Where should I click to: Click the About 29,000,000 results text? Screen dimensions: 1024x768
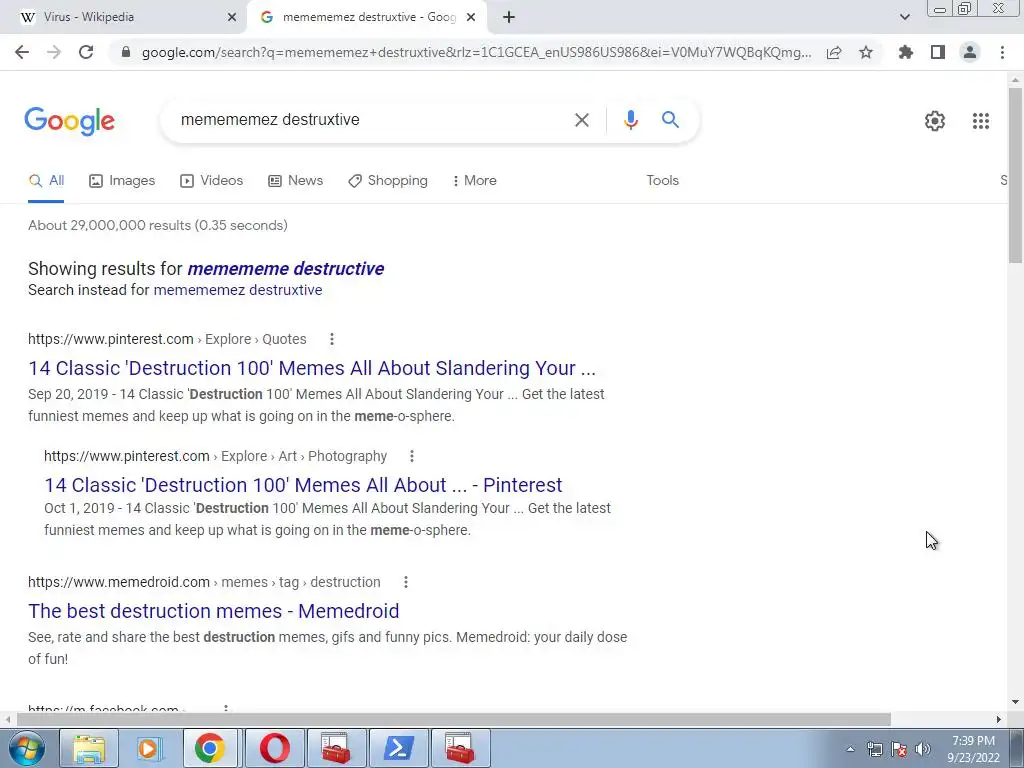(x=157, y=225)
